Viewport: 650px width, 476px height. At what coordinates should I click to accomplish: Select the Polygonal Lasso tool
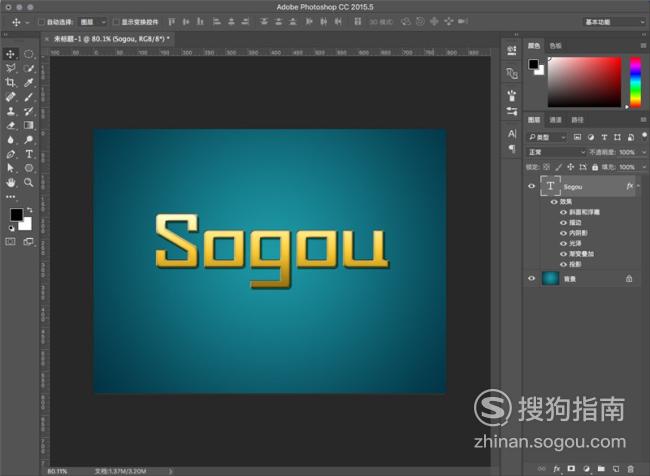coord(10,68)
